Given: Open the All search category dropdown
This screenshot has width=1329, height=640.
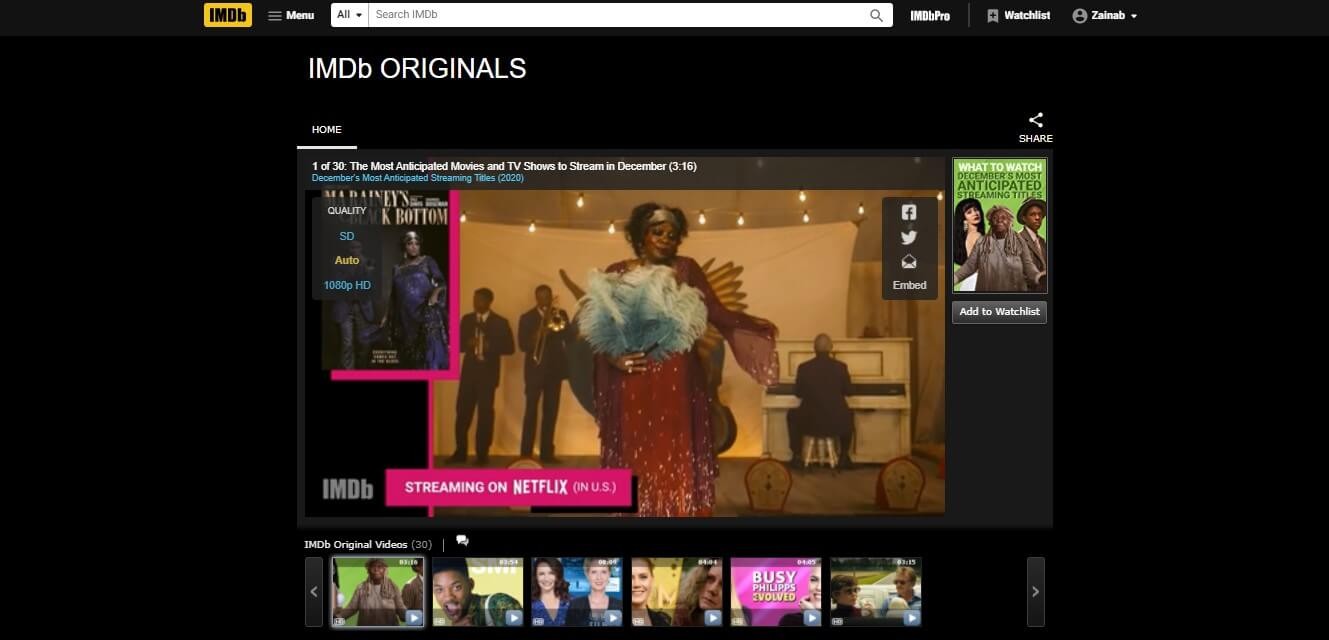Looking at the screenshot, I should [348, 15].
